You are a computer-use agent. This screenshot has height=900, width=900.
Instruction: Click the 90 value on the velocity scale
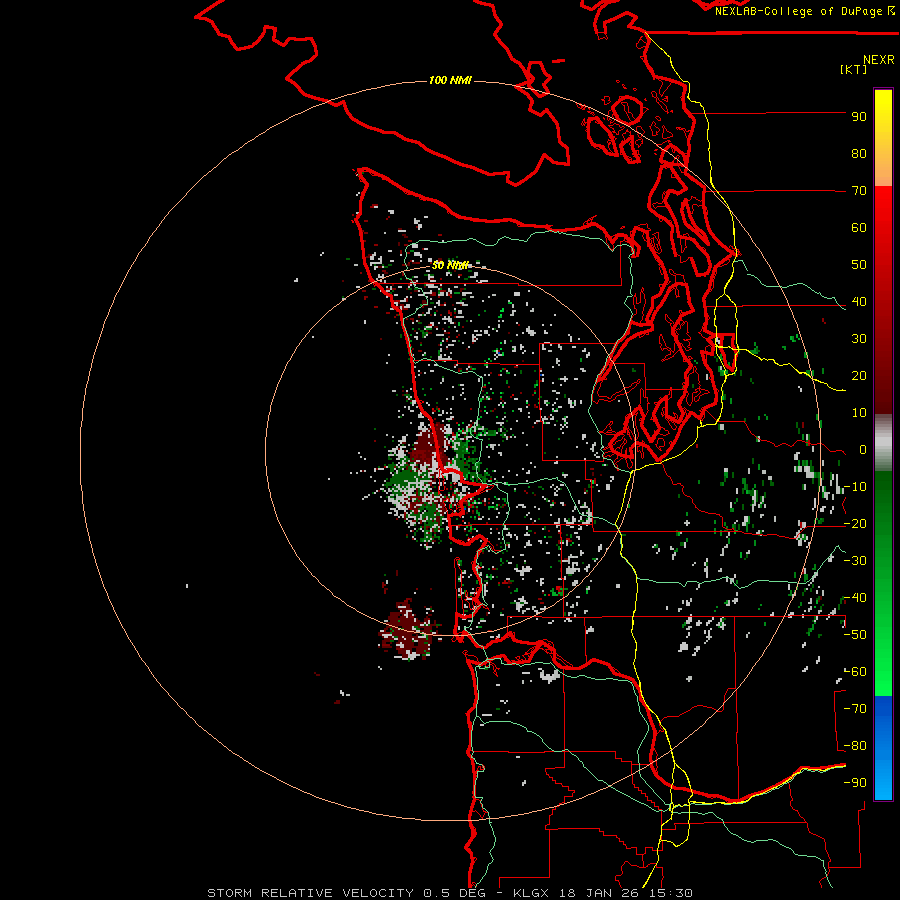pos(859,117)
